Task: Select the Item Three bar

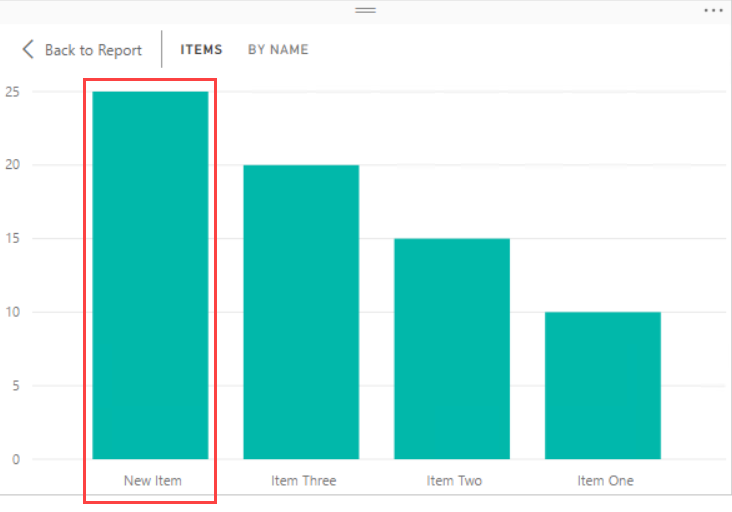Action: tap(301, 311)
